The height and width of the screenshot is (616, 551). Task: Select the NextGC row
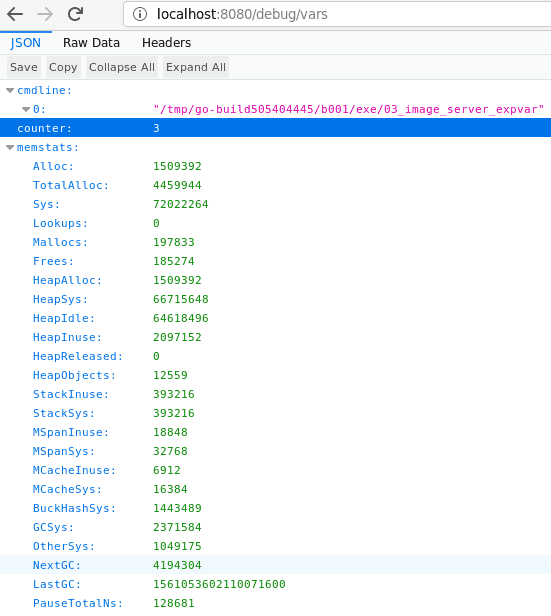[x=275, y=565]
